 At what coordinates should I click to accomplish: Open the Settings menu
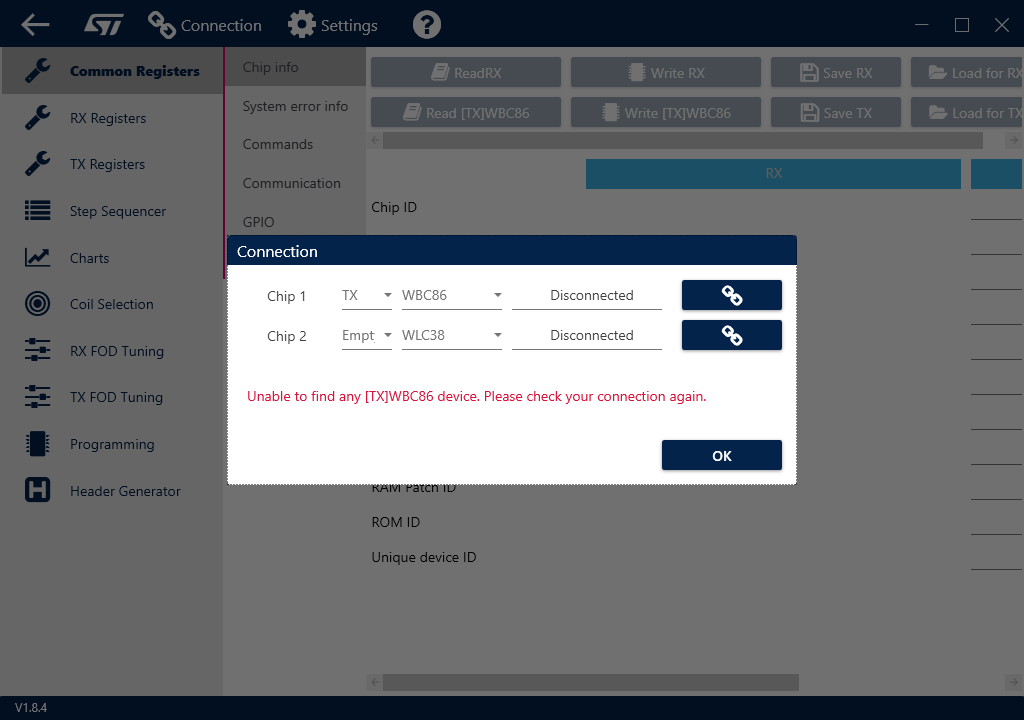[x=332, y=24]
